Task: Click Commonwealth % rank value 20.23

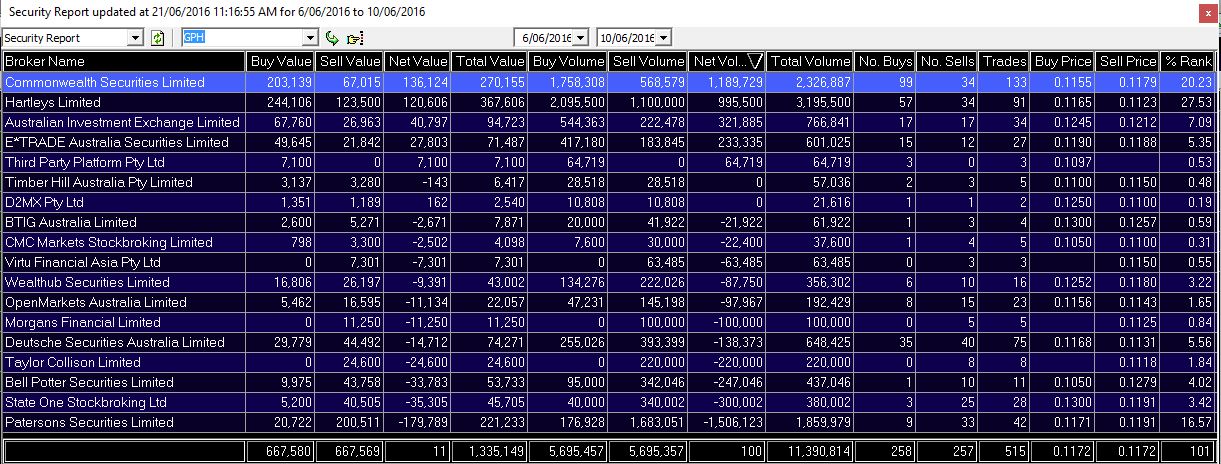Action: click(x=1197, y=82)
